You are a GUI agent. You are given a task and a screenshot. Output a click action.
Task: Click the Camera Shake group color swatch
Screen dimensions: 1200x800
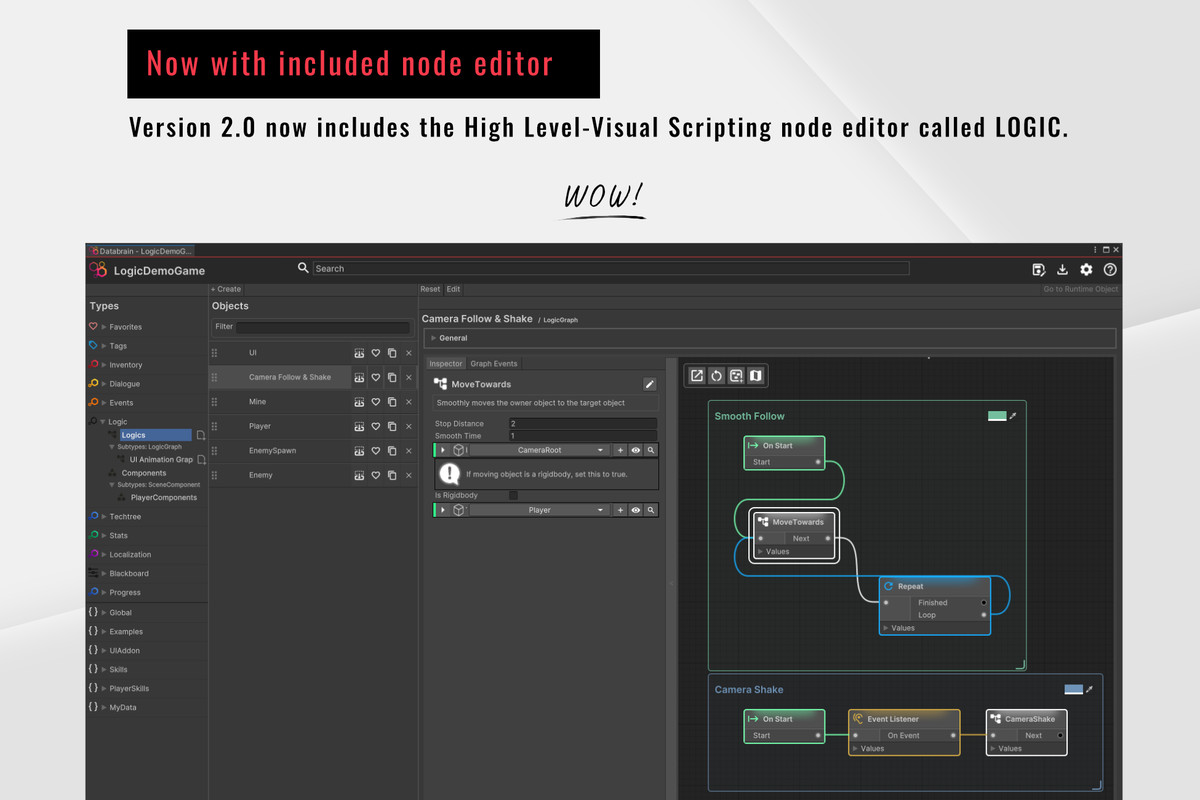point(1073,689)
